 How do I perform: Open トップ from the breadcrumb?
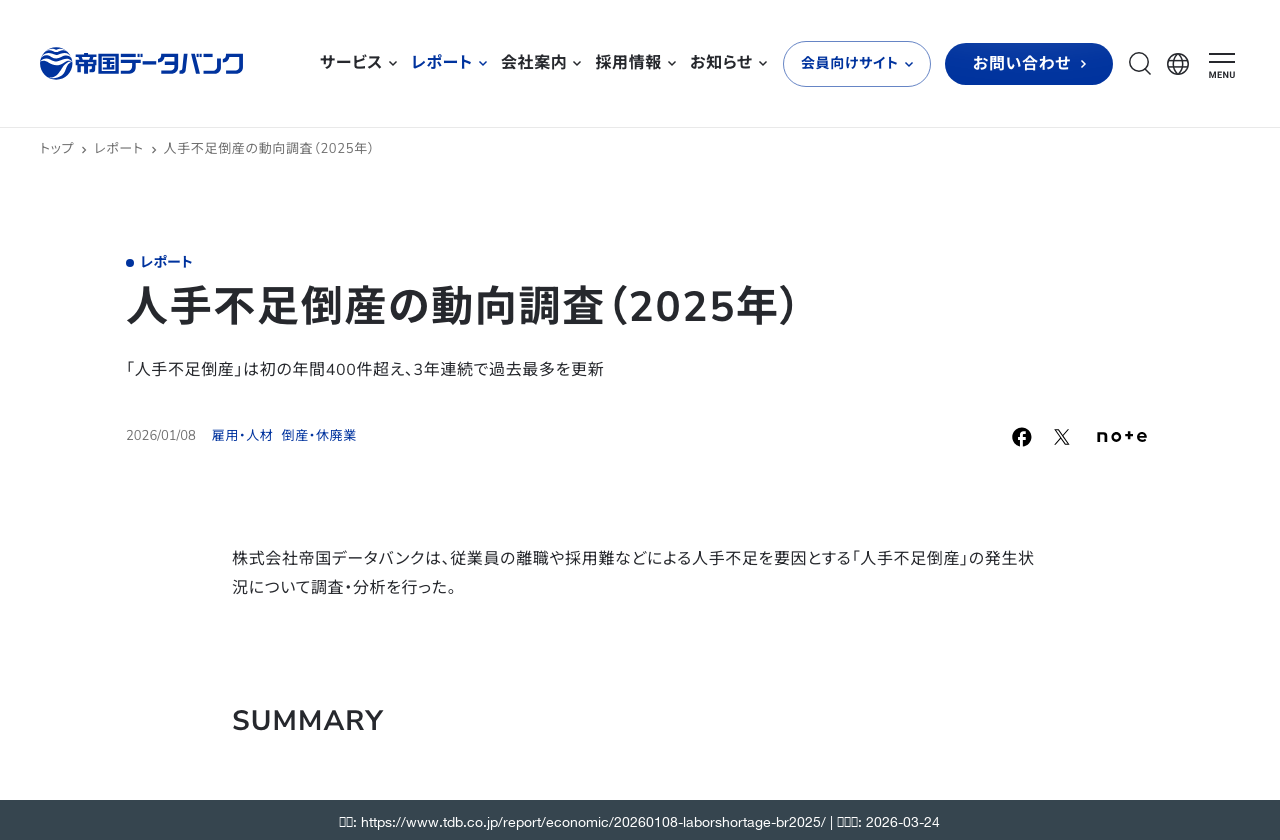tap(55, 146)
